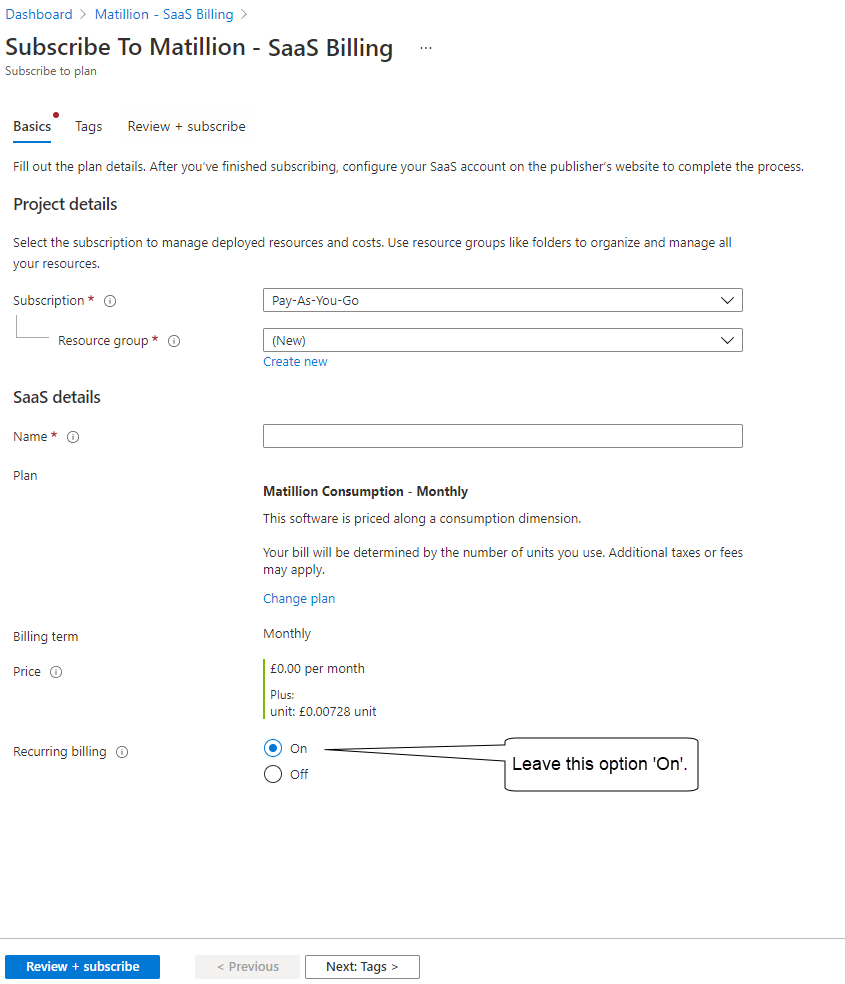Click the Change plan link
845x984 pixels.
click(x=299, y=598)
